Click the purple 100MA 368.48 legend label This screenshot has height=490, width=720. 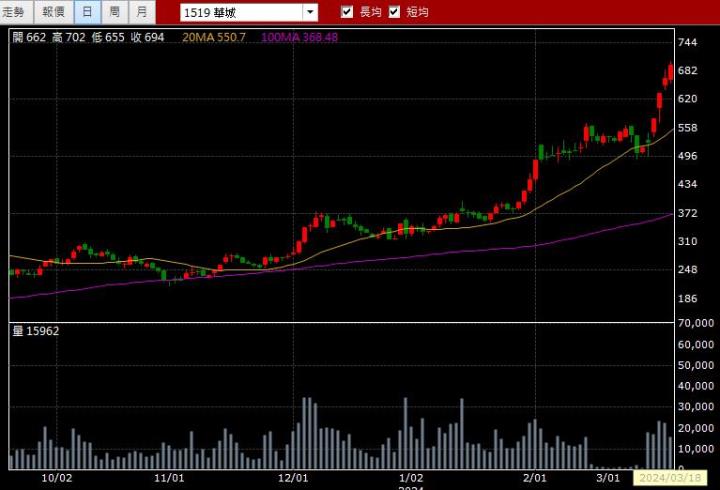point(299,37)
